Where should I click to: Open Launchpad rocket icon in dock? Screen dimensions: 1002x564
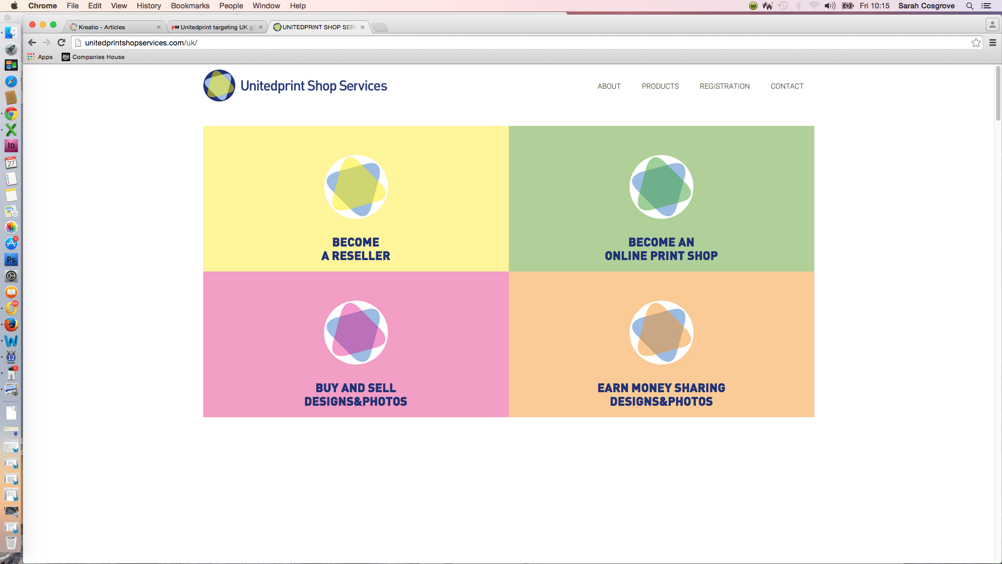point(11,49)
